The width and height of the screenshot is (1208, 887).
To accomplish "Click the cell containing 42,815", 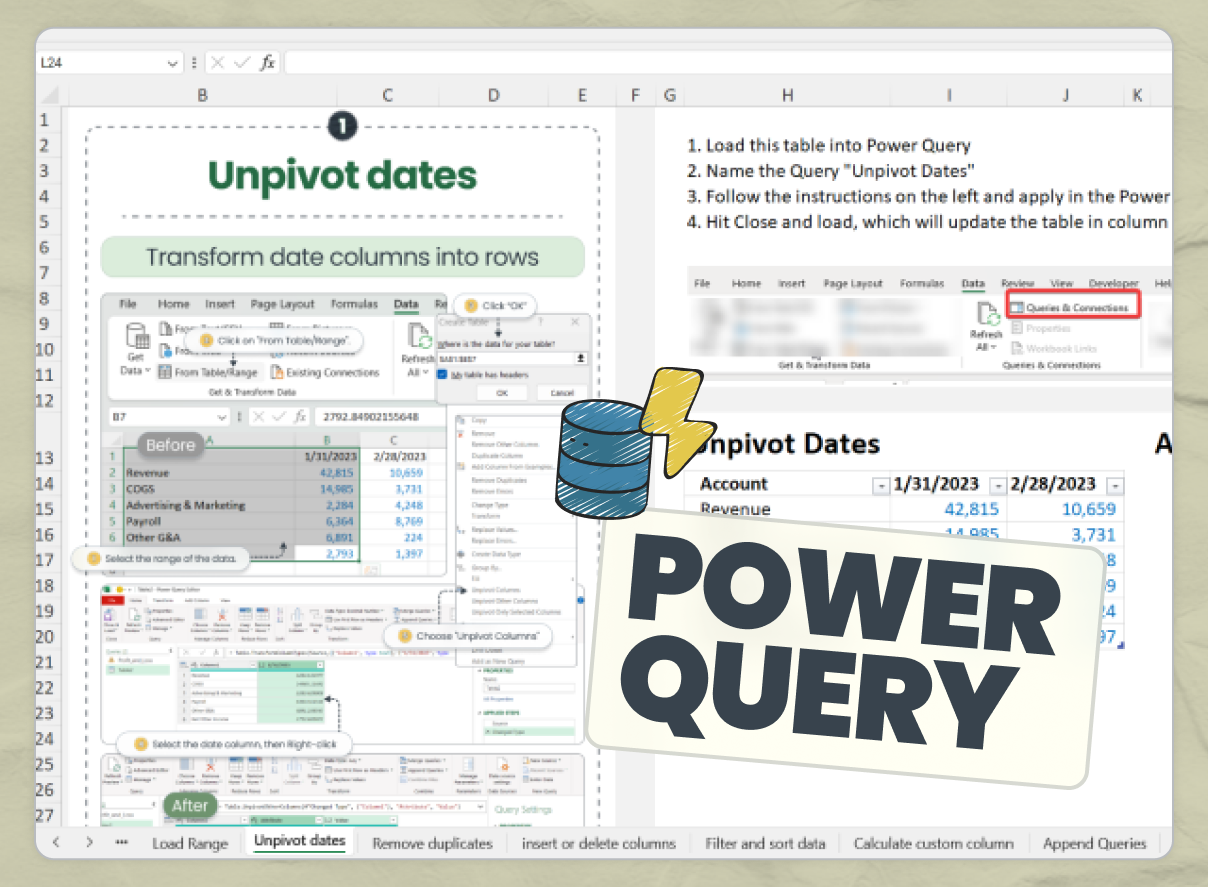I will tap(949, 509).
